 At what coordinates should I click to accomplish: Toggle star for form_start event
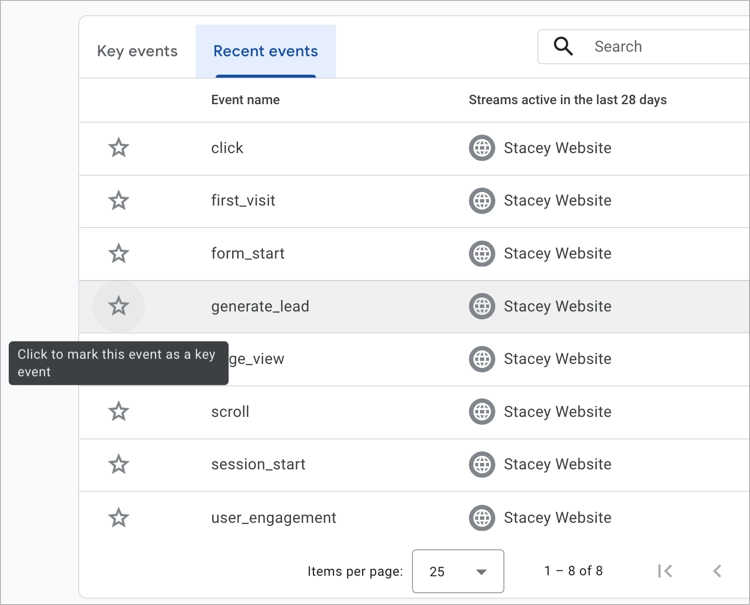[119, 254]
